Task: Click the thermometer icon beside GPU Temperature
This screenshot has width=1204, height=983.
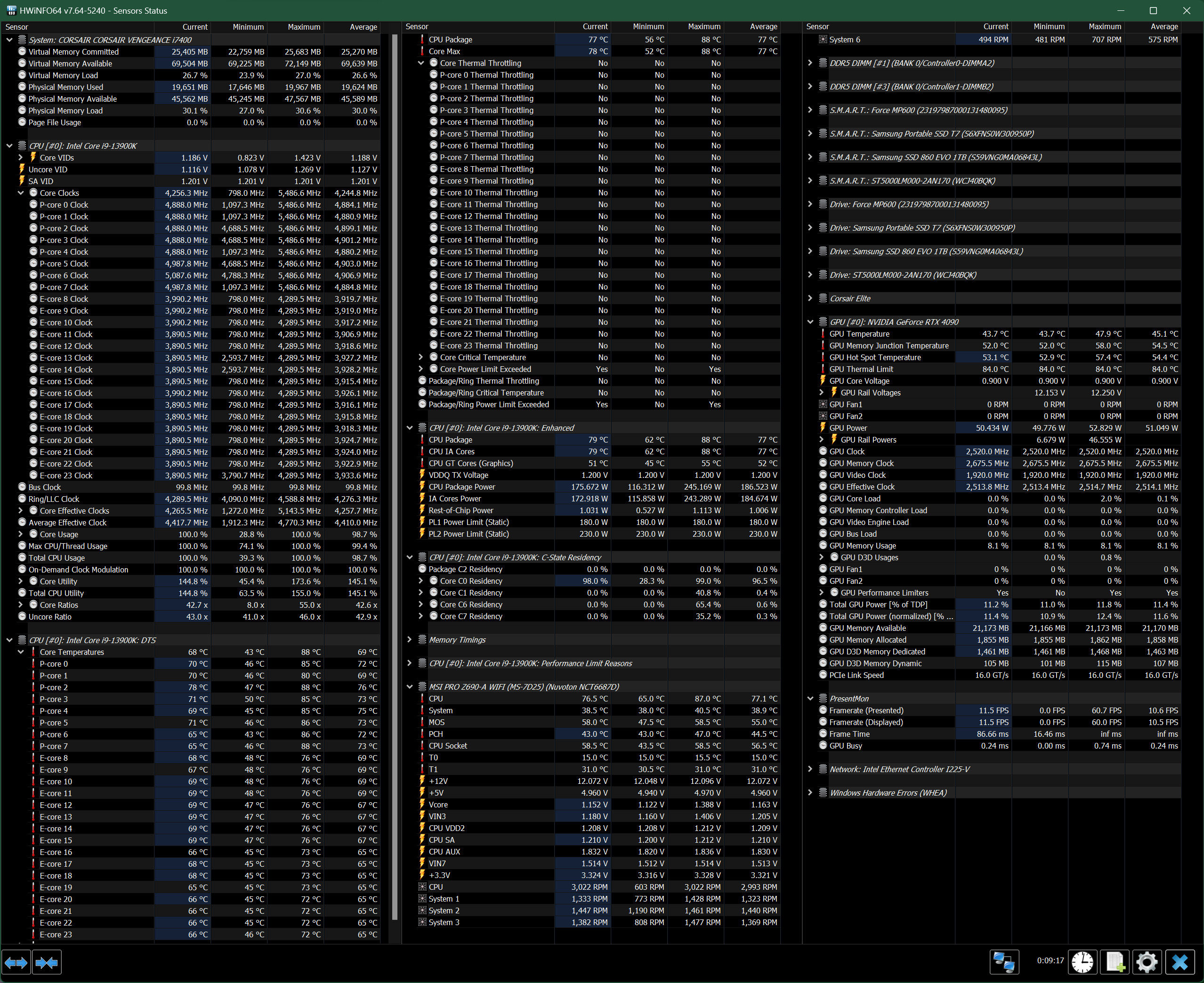Action: (x=823, y=334)
